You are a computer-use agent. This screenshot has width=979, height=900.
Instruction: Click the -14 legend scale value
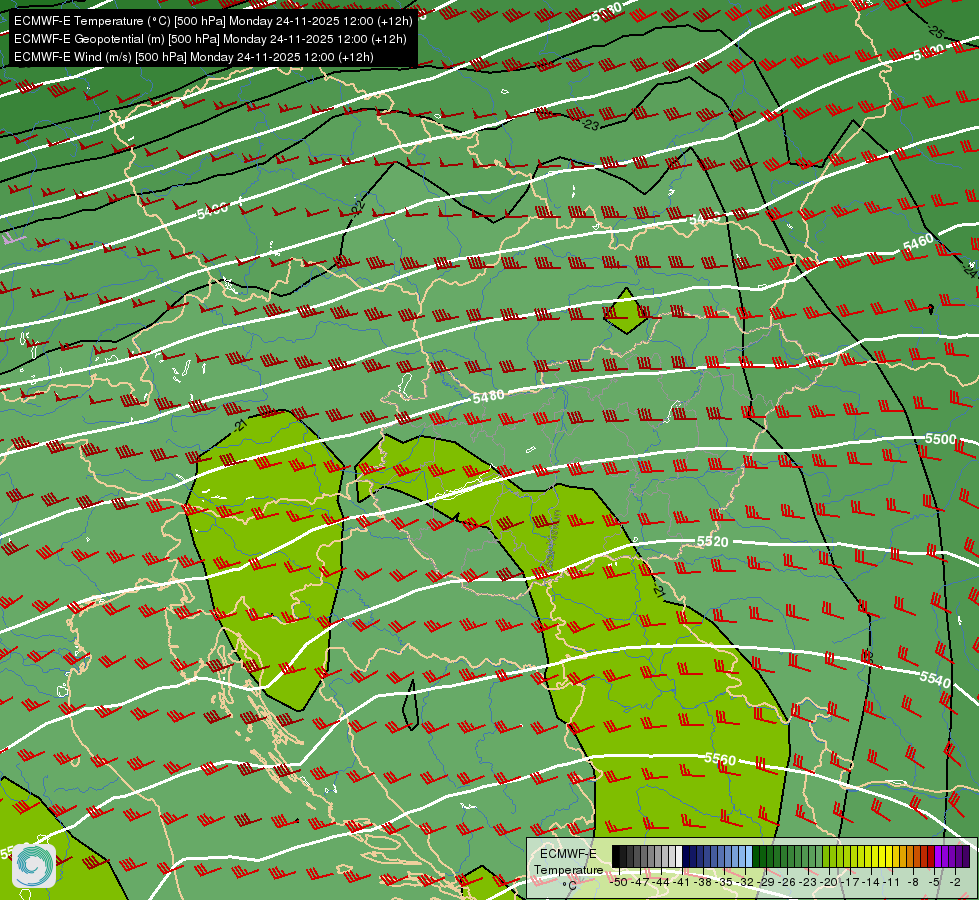(871, 883)
